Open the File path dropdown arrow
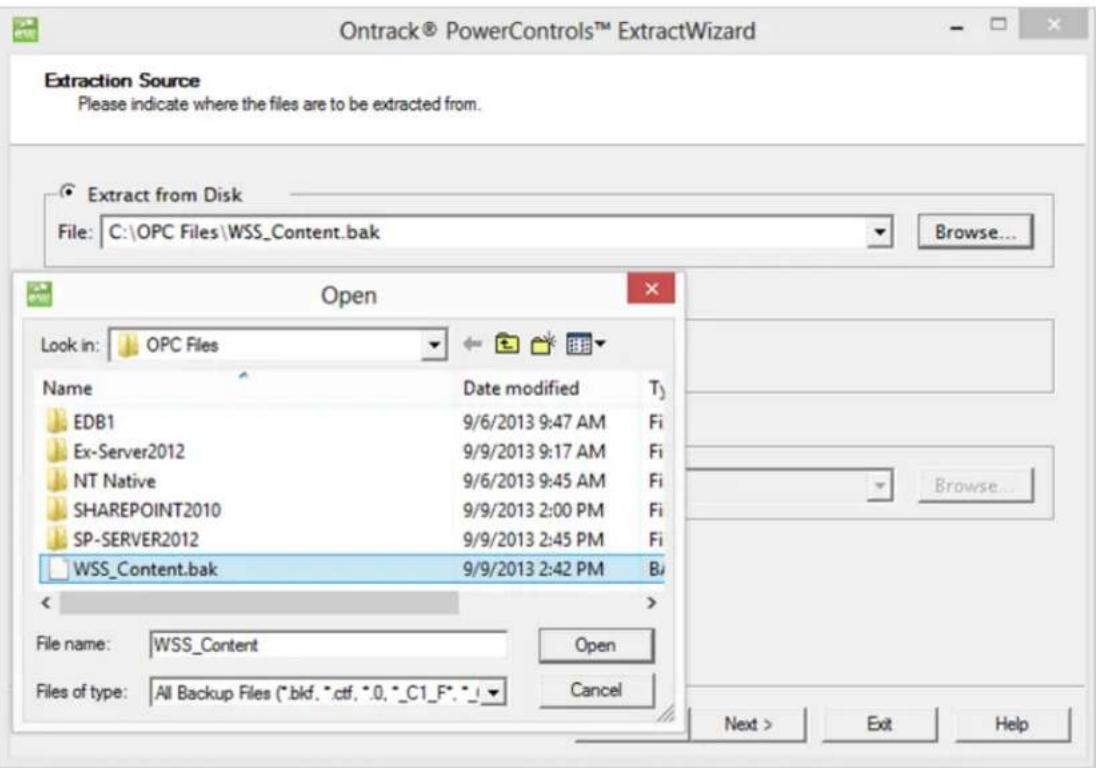 879,232
